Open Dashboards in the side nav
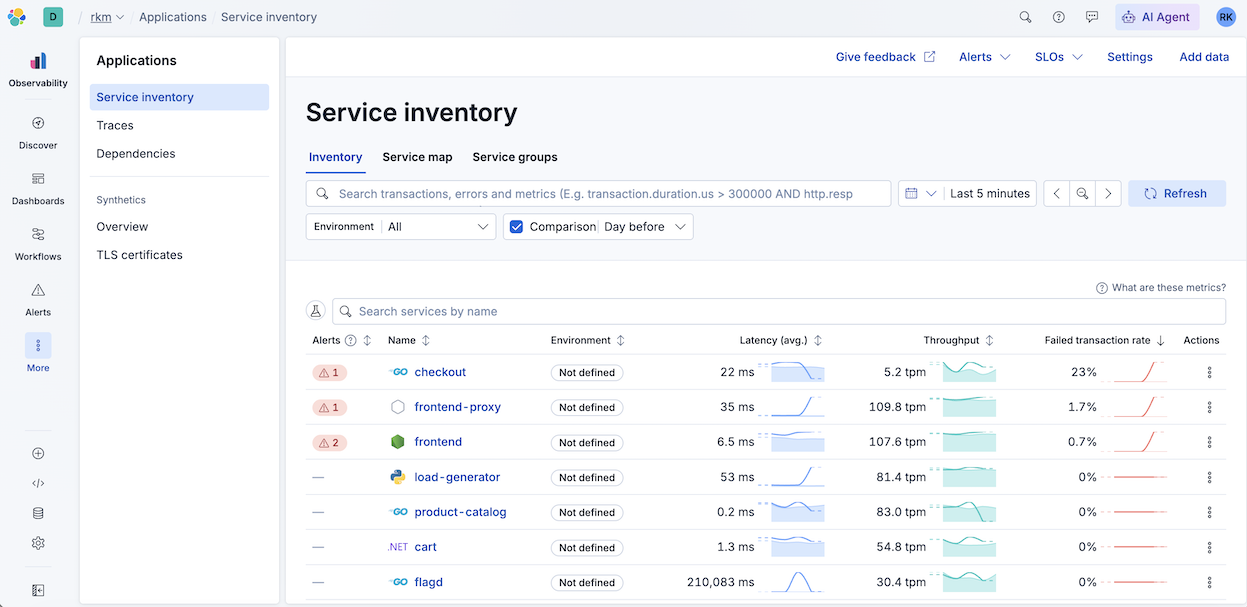Screen dimensions: 1247x607 38,188
